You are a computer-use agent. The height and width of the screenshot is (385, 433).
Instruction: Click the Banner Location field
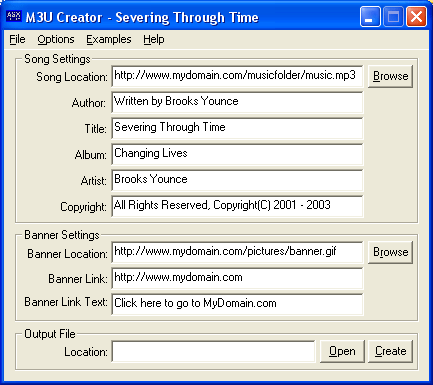point(237,252)
